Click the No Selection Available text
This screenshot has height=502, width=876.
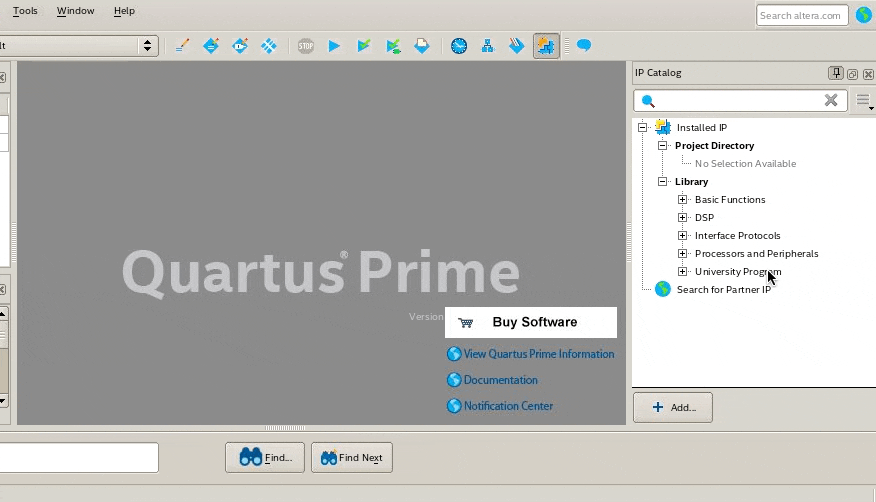(745, 164)
